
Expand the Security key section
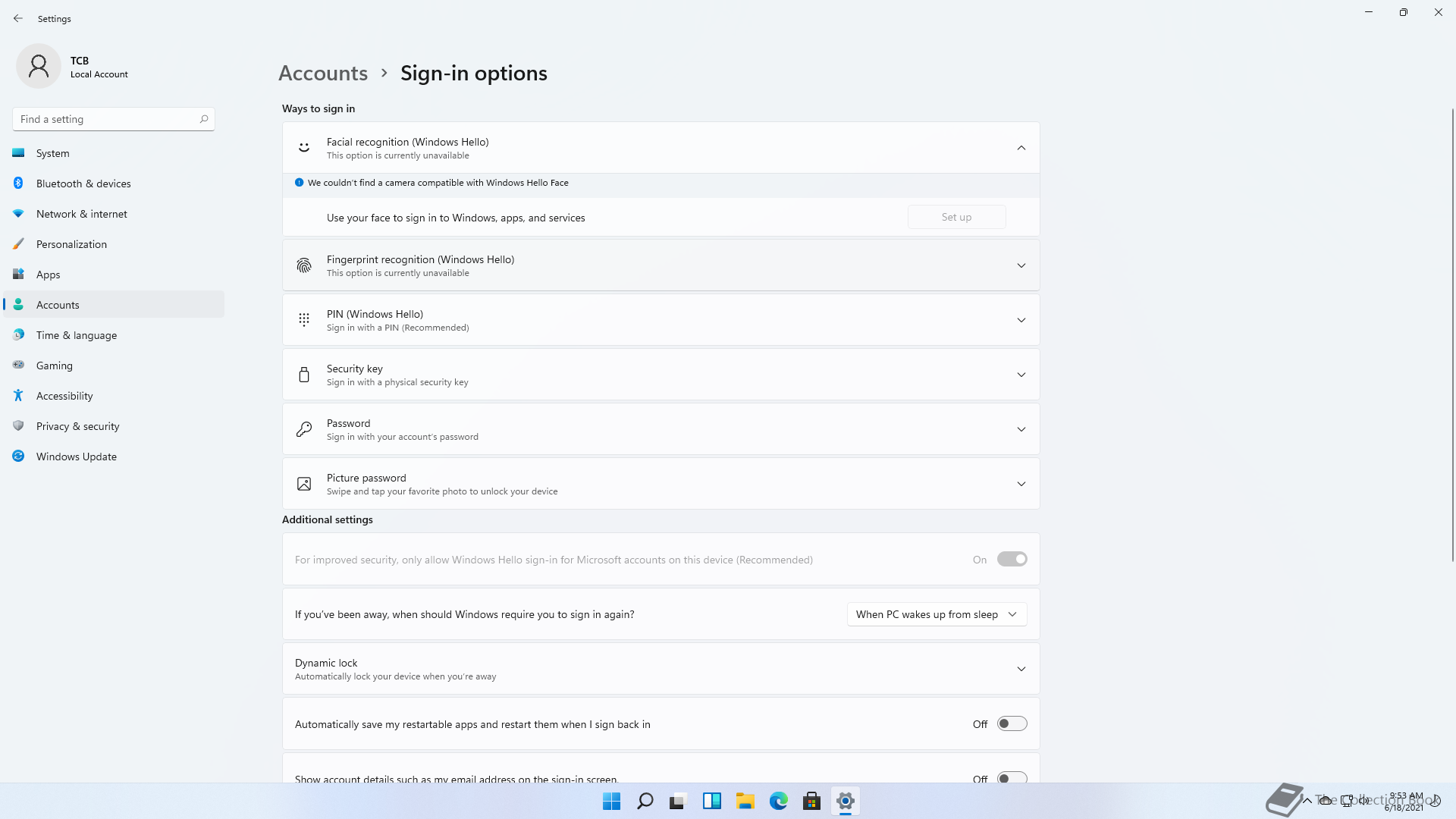click(1021, 375)
